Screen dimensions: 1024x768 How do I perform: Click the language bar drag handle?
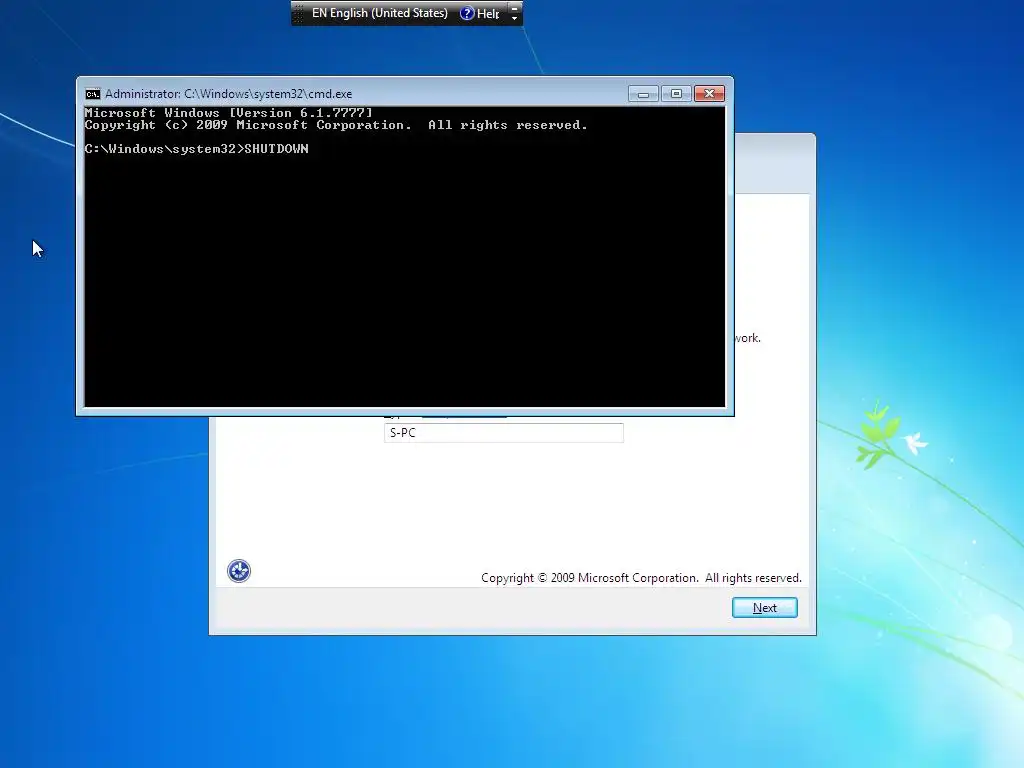(298, 13)
